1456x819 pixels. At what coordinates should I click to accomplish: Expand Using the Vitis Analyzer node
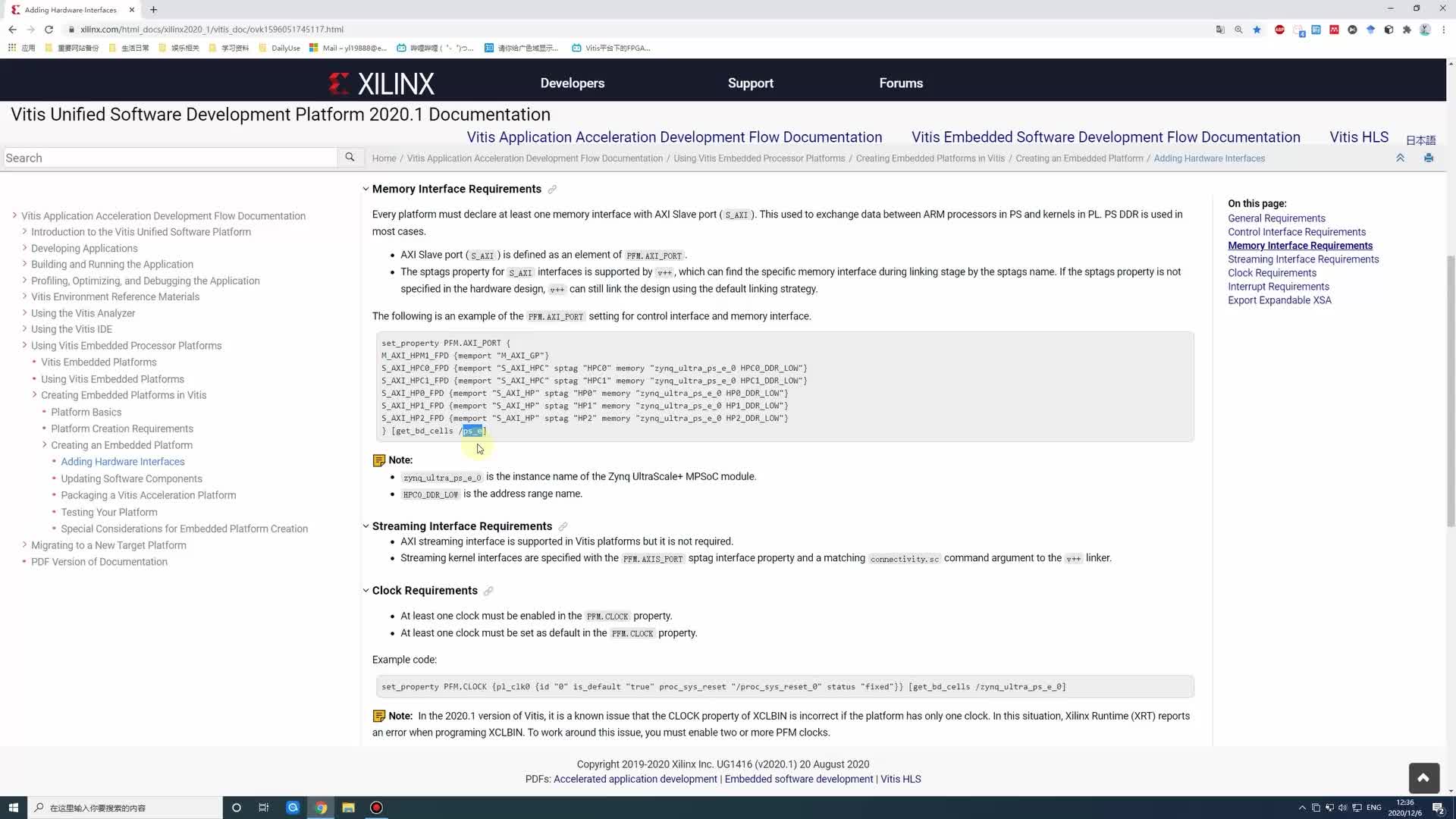click(24, 312)
